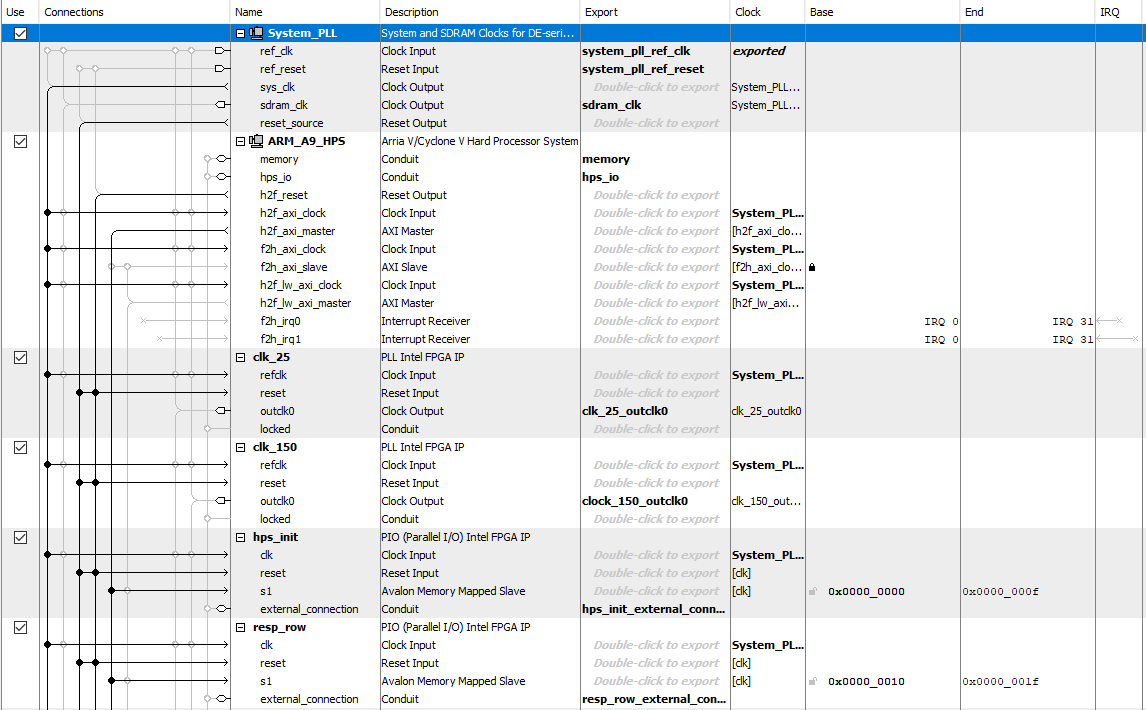Select the system_pll_ref_reset export name
This screenshot has height=710, width=1146.
642,69
